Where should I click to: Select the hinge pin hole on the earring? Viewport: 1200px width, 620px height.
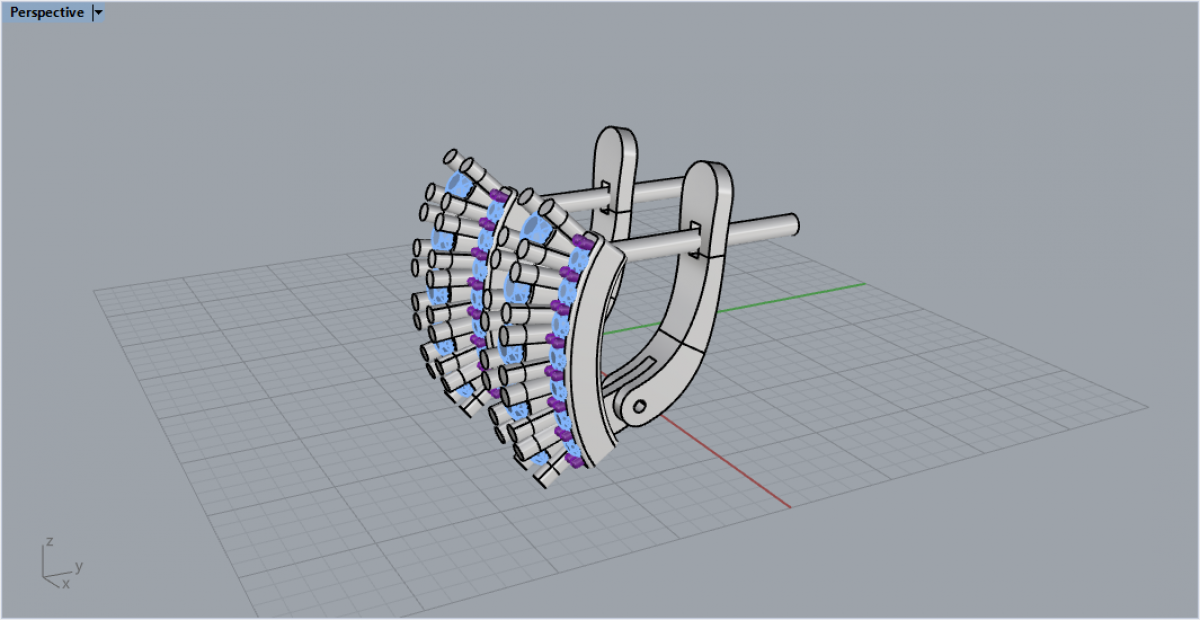click(640, 405)
